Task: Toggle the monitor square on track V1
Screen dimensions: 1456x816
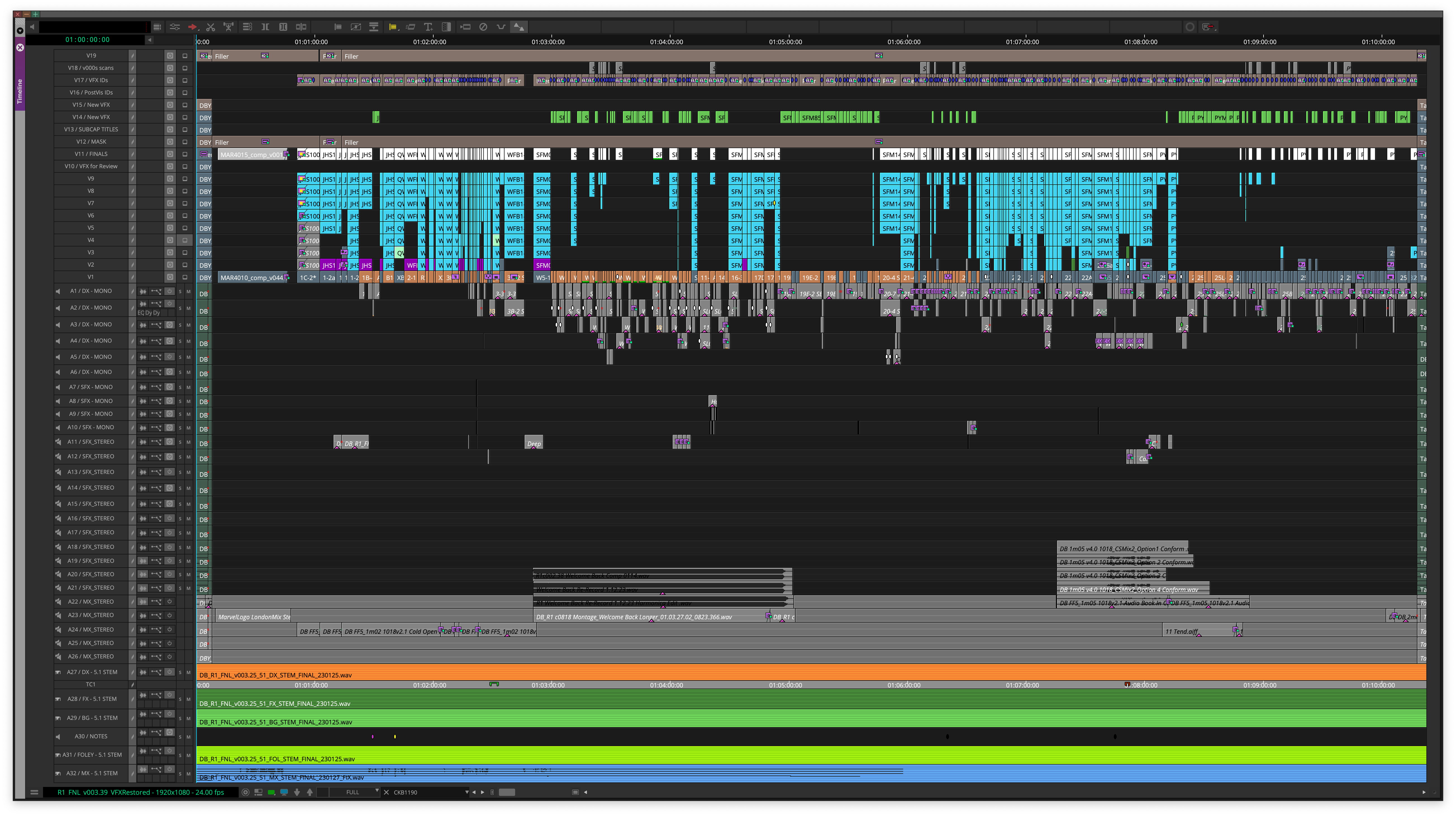Action: pyautogui.click(x=185, y=277)
